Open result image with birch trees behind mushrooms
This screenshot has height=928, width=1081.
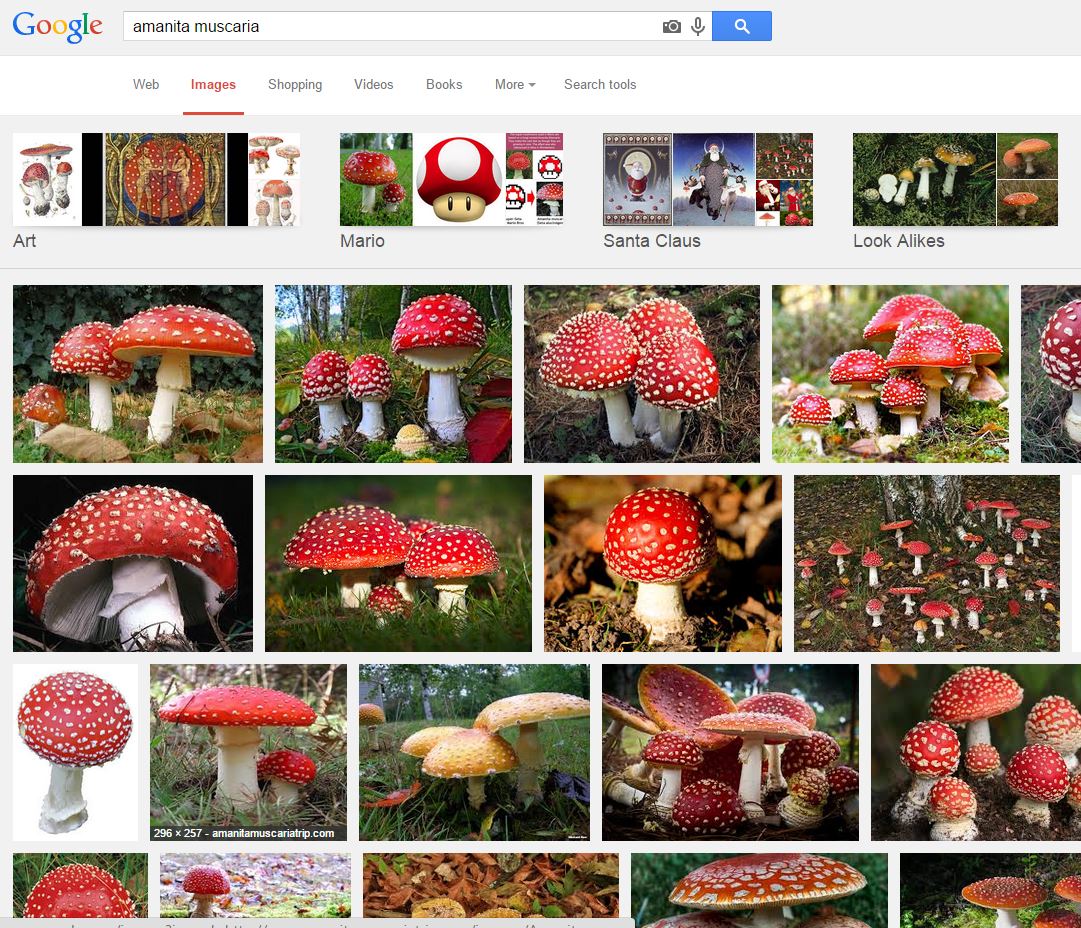393,374
